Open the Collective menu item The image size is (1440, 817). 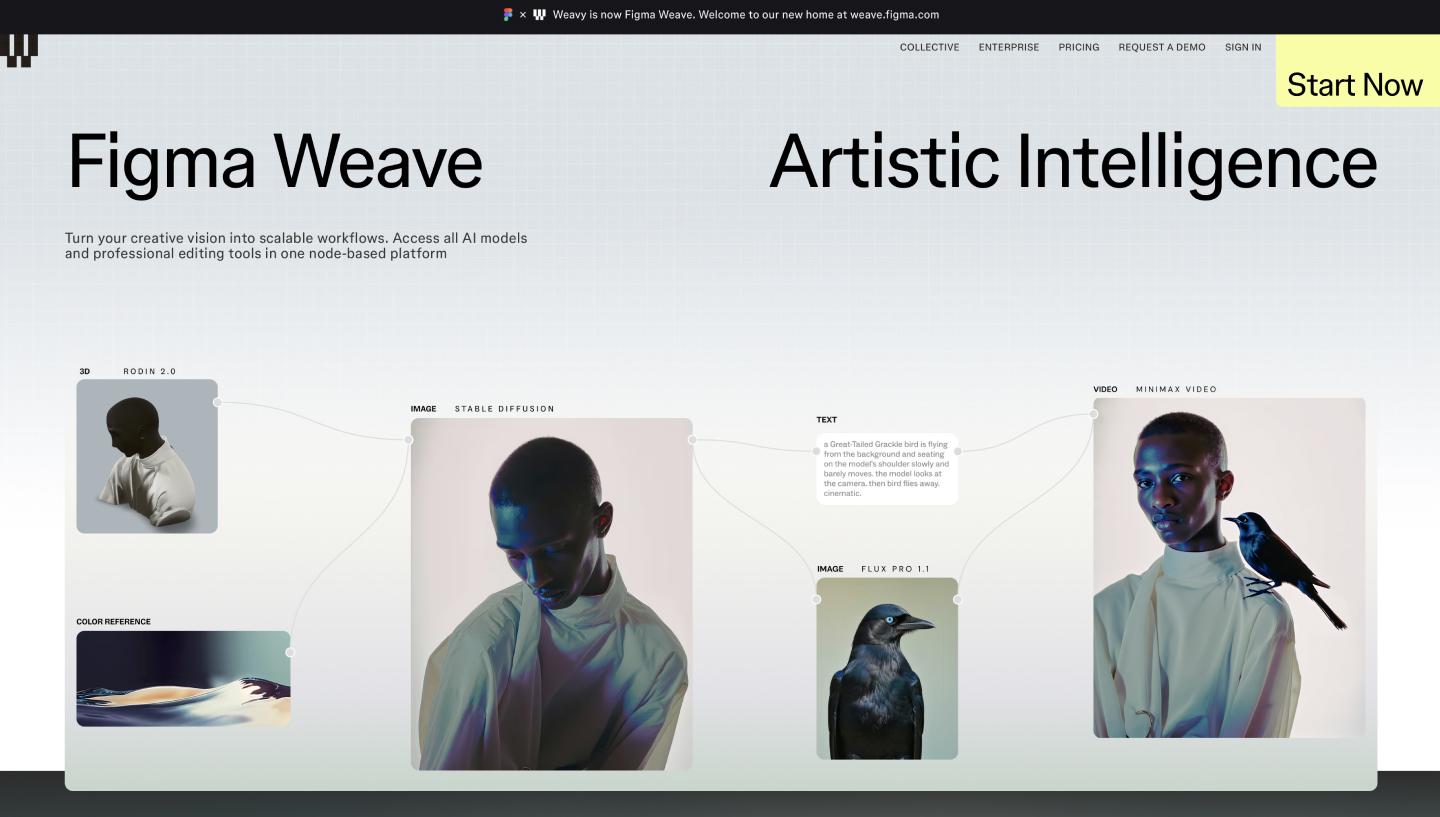tap(929, 47)
